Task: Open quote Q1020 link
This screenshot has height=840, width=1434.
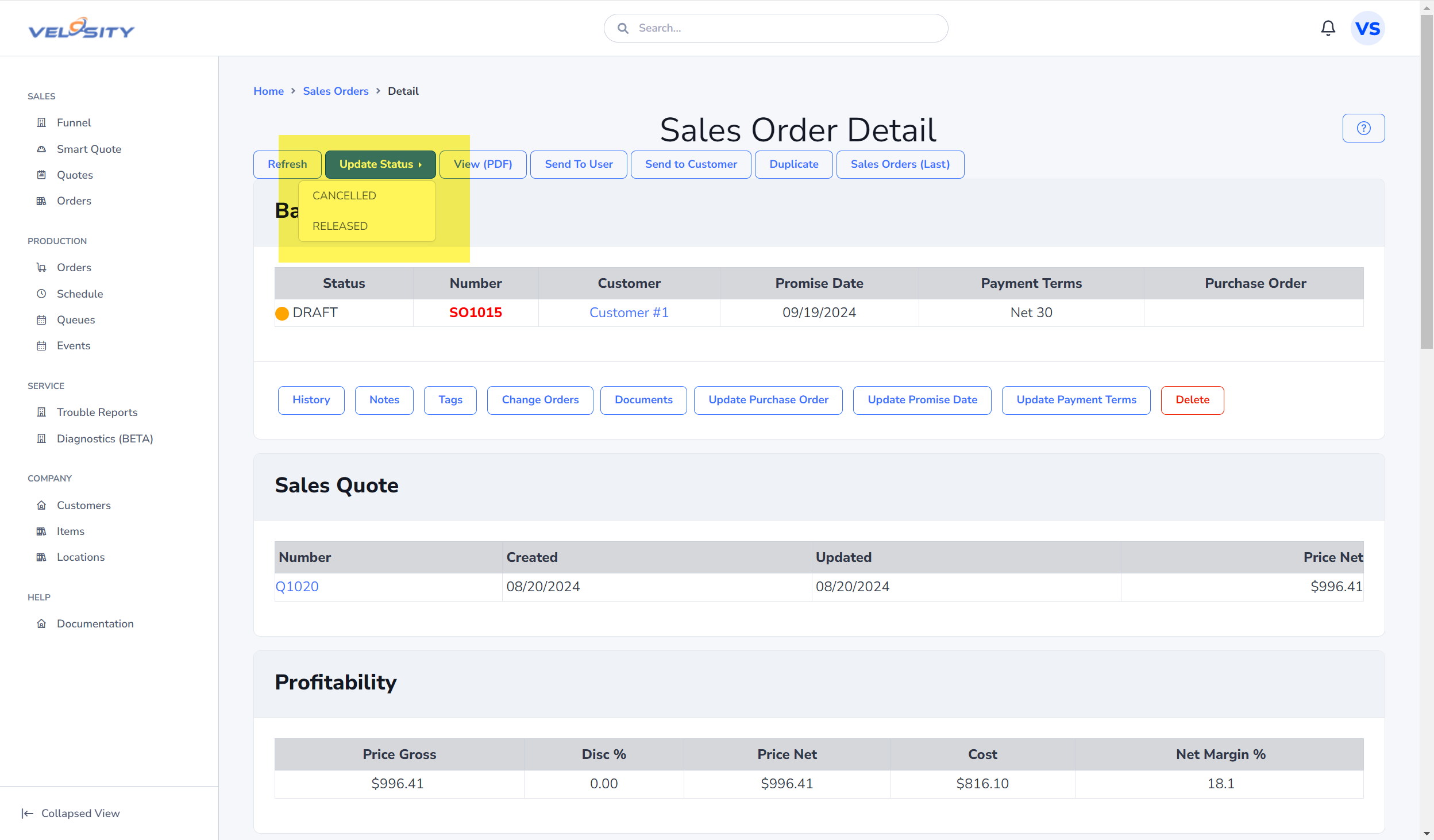Action: 297,587
